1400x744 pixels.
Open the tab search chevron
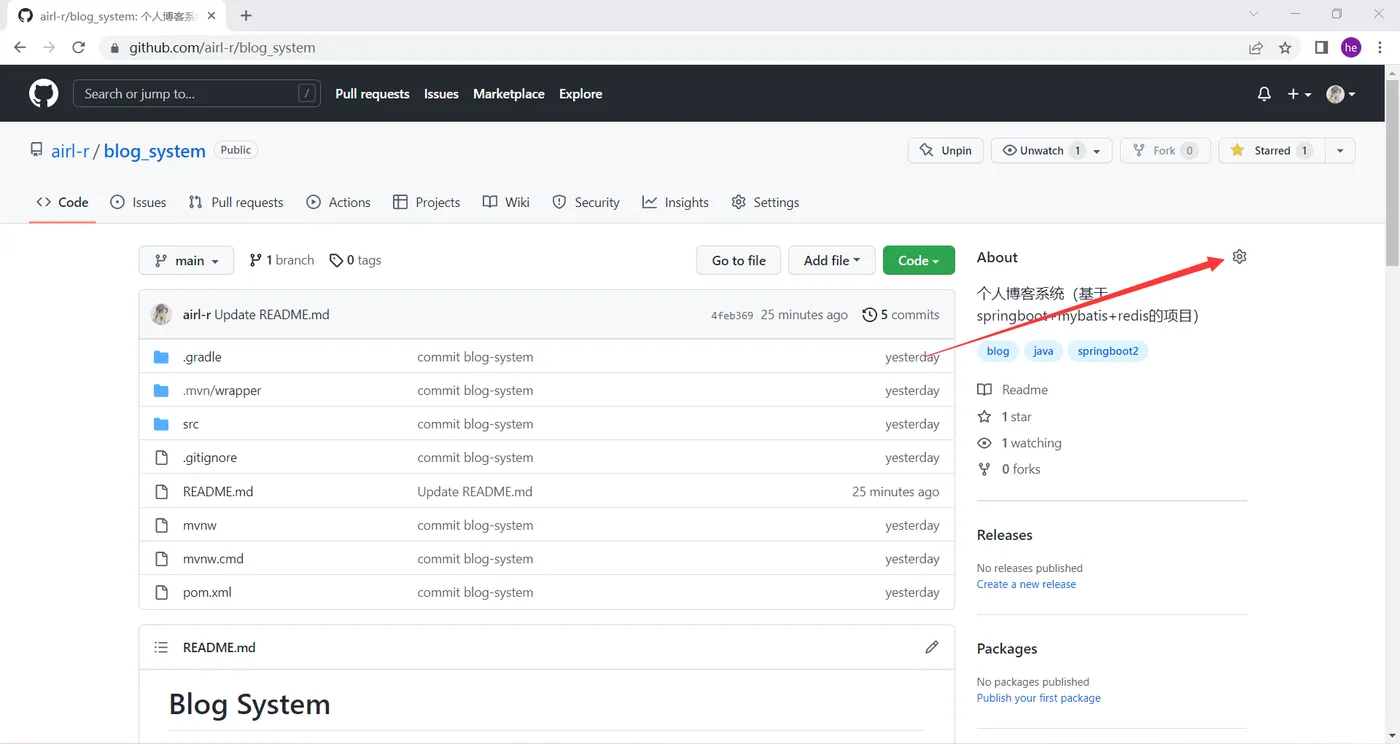pos(1254,14)
